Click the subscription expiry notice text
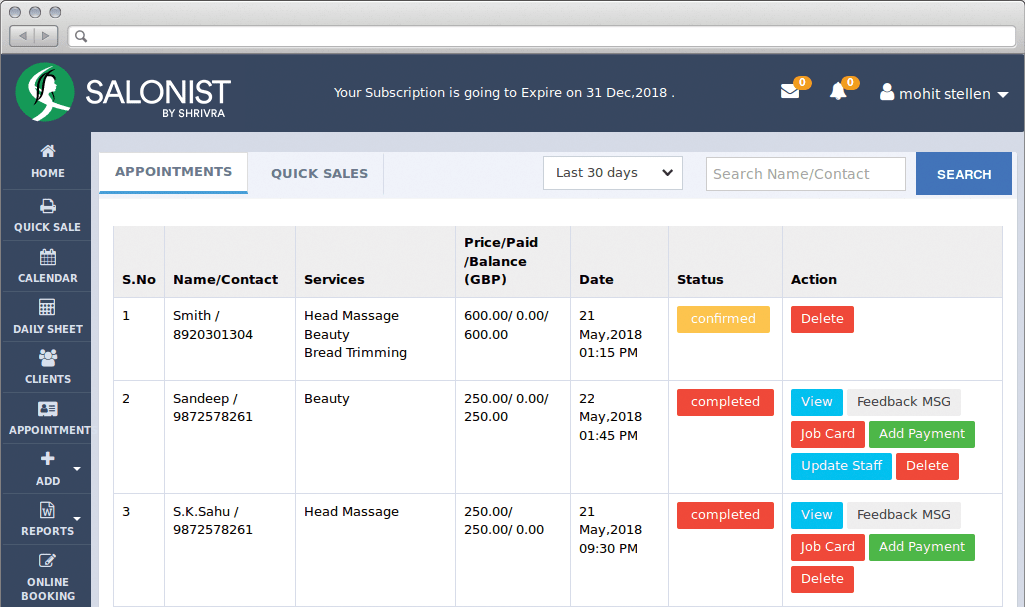Image resolution: width=1025 pixels, height=607 pixels. 504,93
